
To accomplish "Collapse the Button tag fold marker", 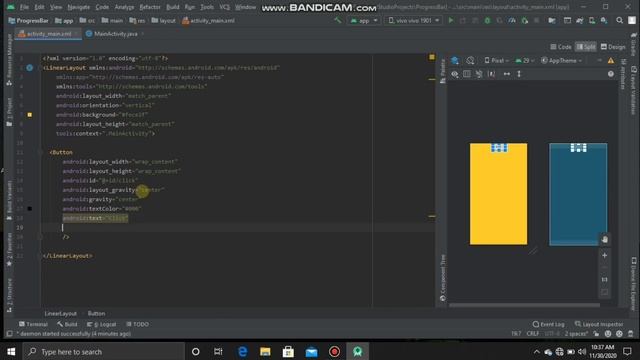I will 40,152.
